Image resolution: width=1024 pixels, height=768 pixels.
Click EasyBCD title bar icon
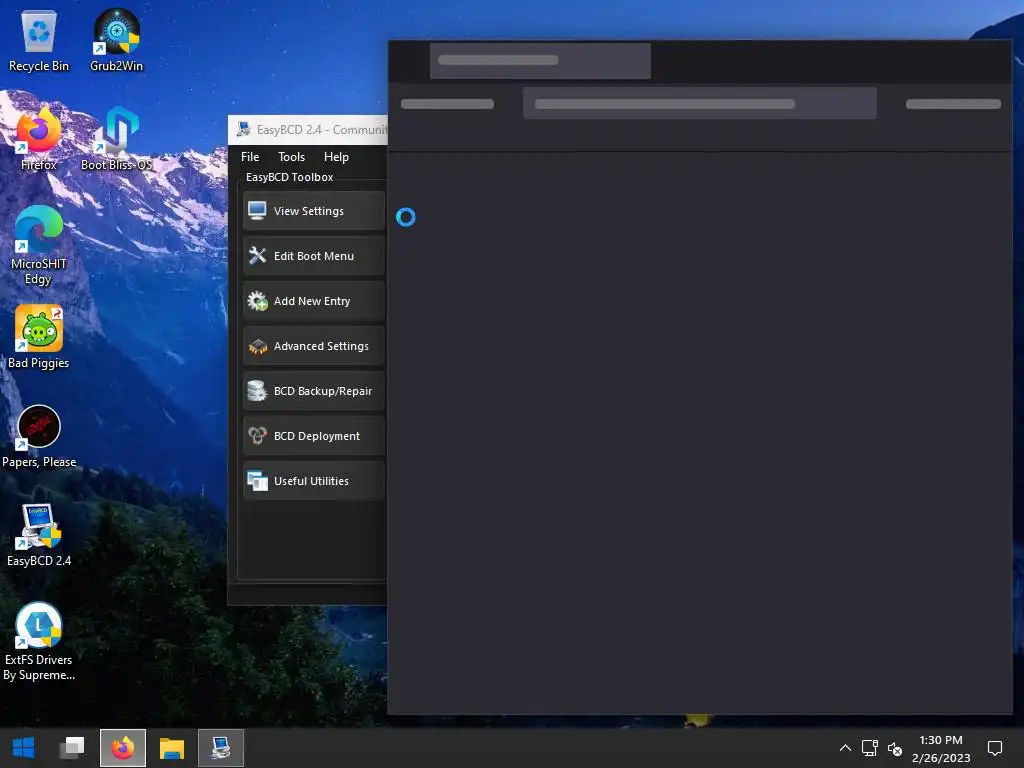click(x=244, y=129)
